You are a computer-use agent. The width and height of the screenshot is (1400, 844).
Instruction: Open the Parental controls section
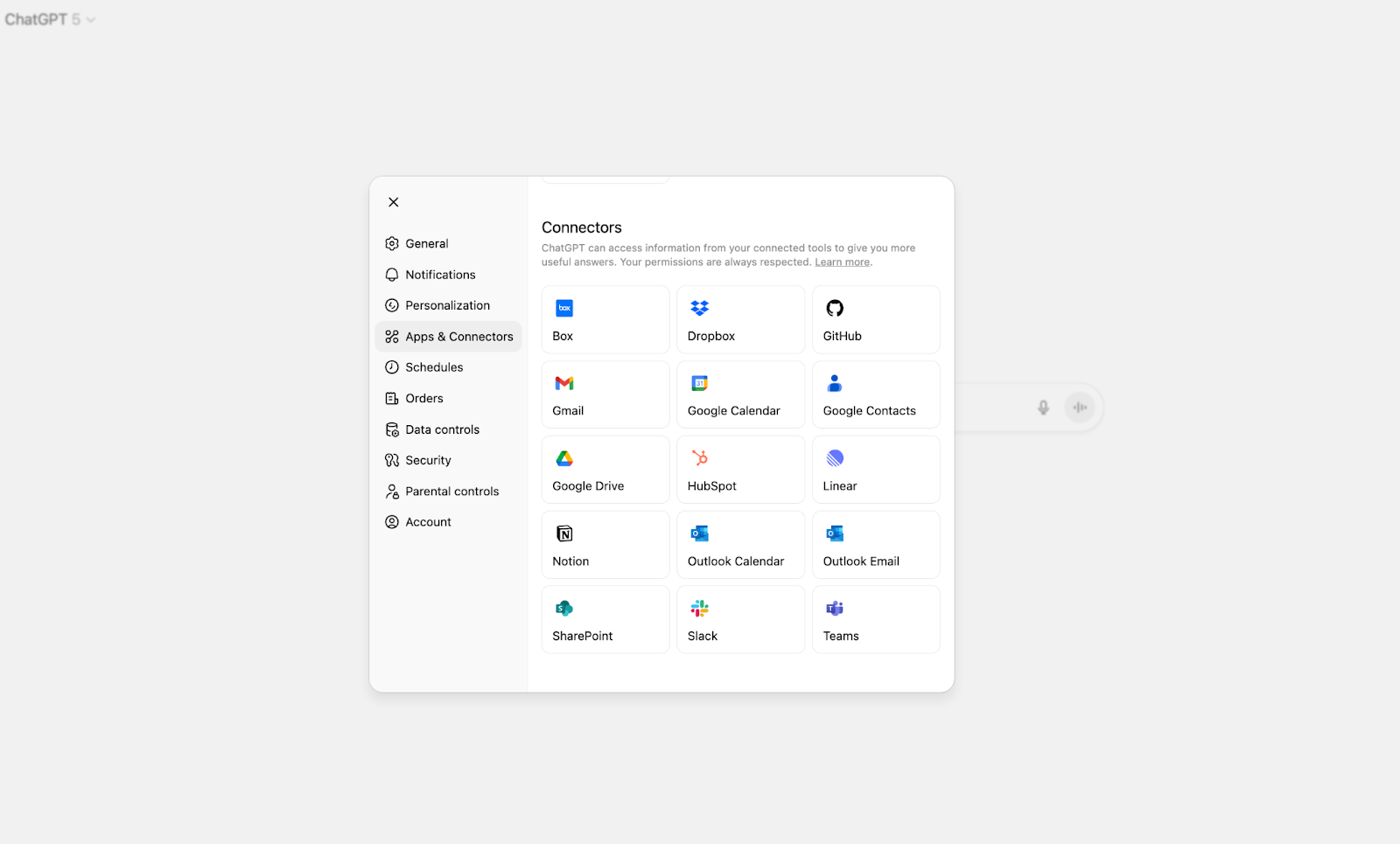coord(451,491)
